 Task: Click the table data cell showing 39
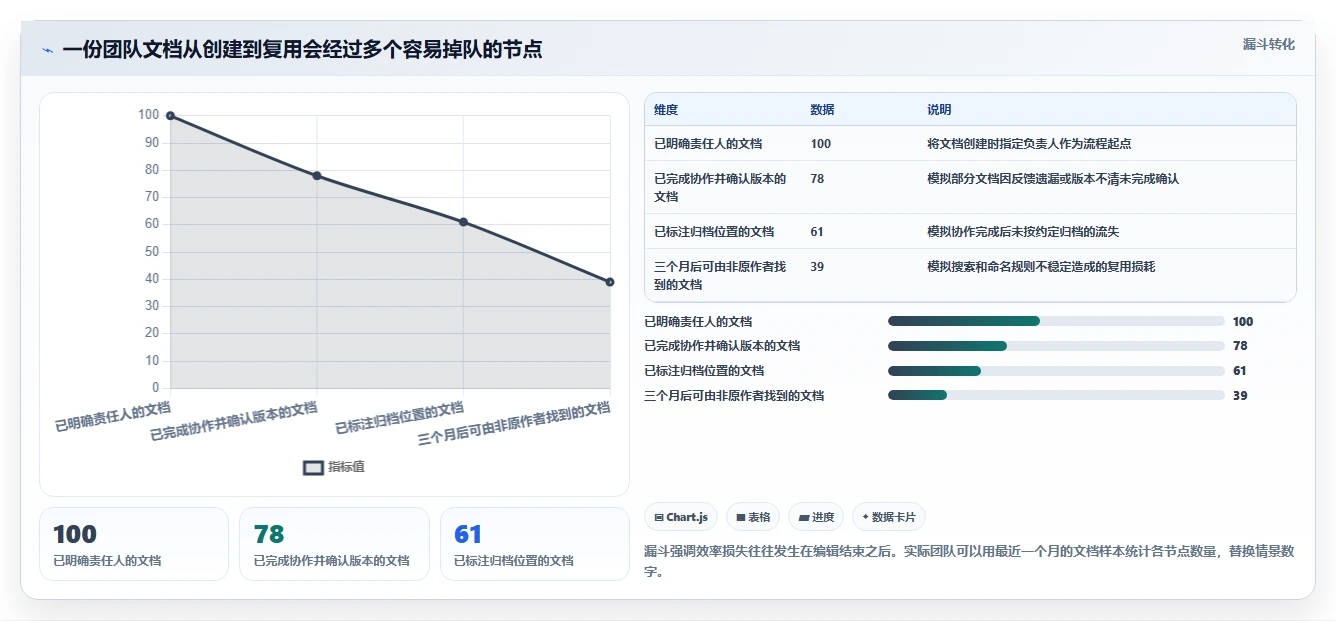pyautogui.click(x=817, y=267)
